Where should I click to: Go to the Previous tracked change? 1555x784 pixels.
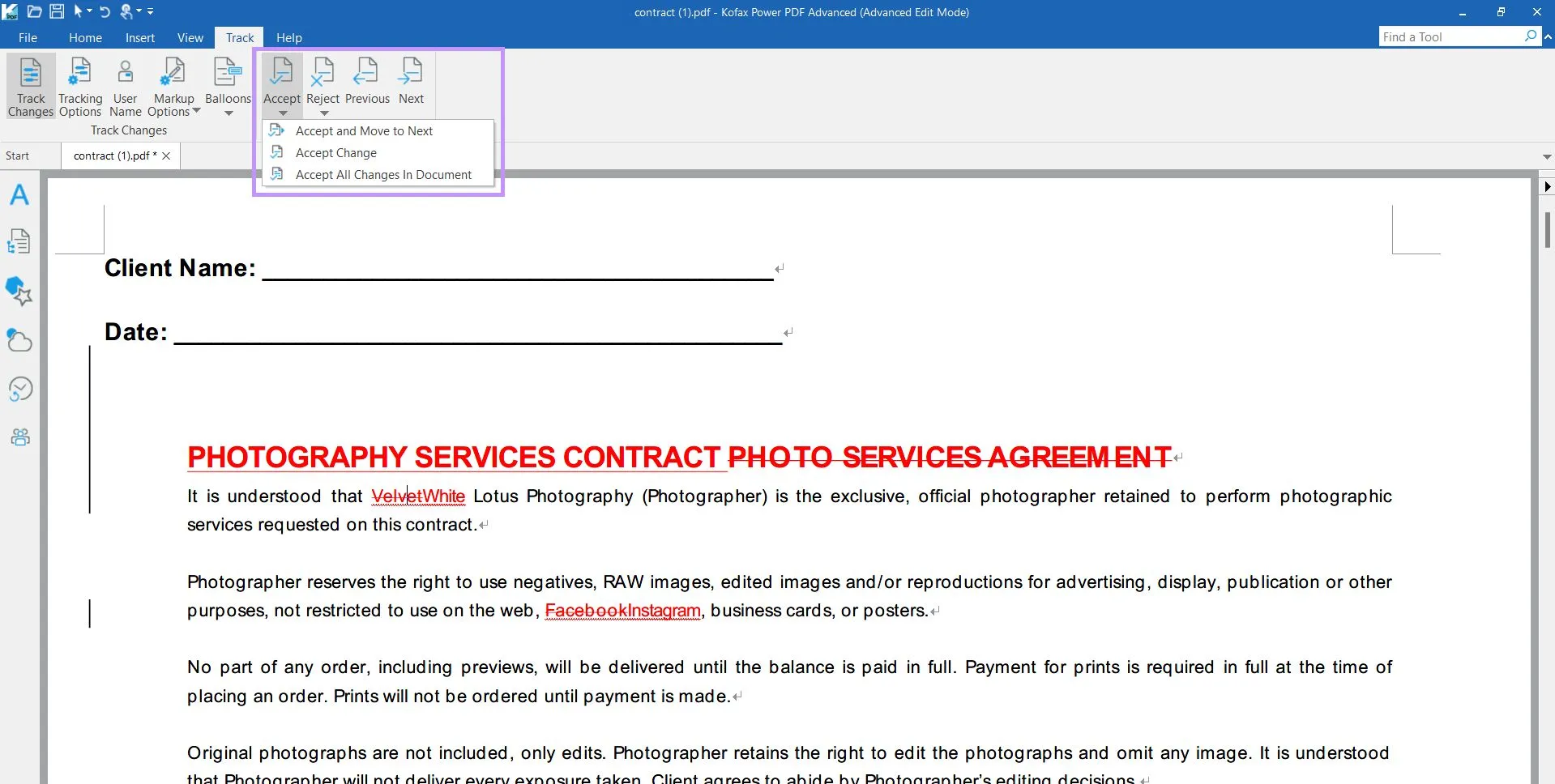(366, 79)
